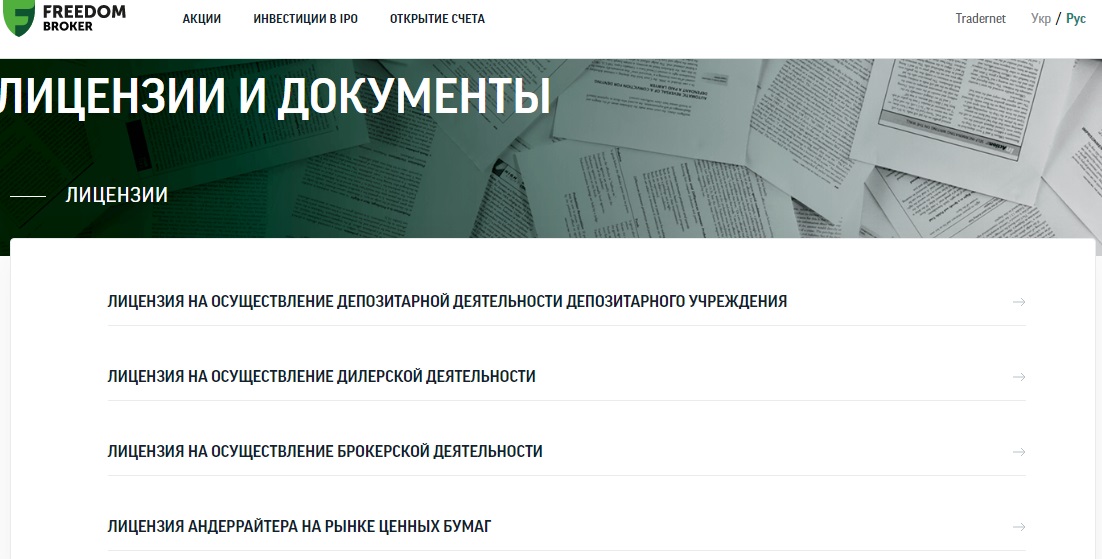Image resolution: width=1102 pixels, height=559 pixels.
Task: Click the green Freedom shield logo icon
Action: coord(18,18)
